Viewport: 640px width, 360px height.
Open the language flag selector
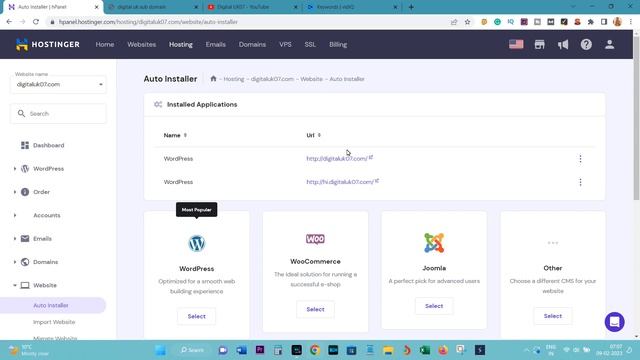click(516, 44)
